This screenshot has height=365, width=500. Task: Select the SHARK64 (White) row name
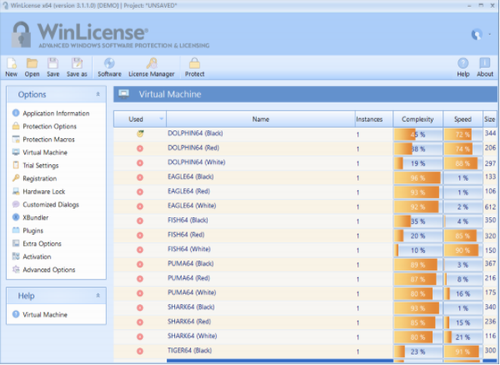pyautogui.click(x=192, y=336)
